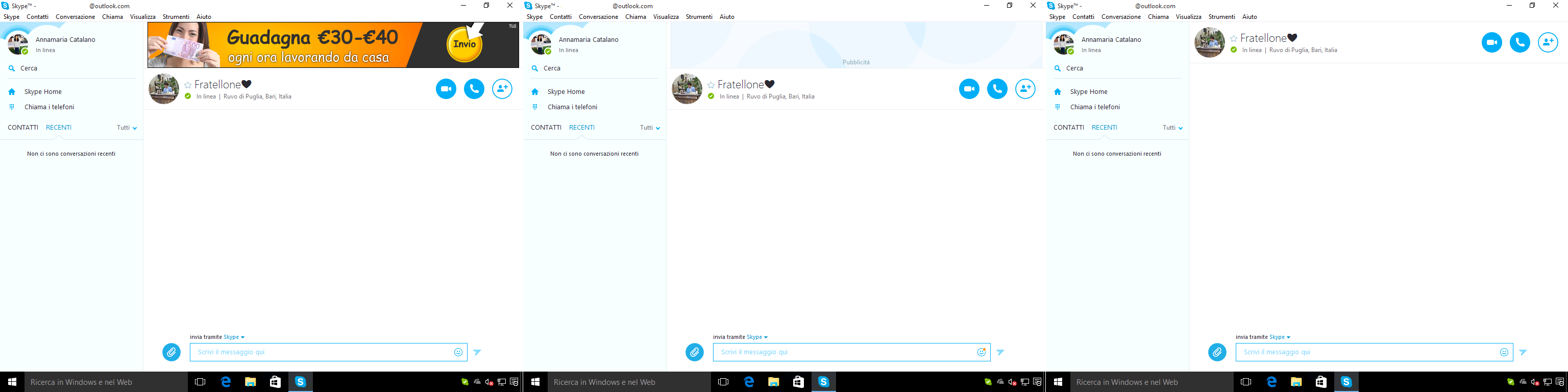The height and width of the screenshot is (392, 1568).
Task: Start voice call in middle Skype window
Action: [997, 89]
